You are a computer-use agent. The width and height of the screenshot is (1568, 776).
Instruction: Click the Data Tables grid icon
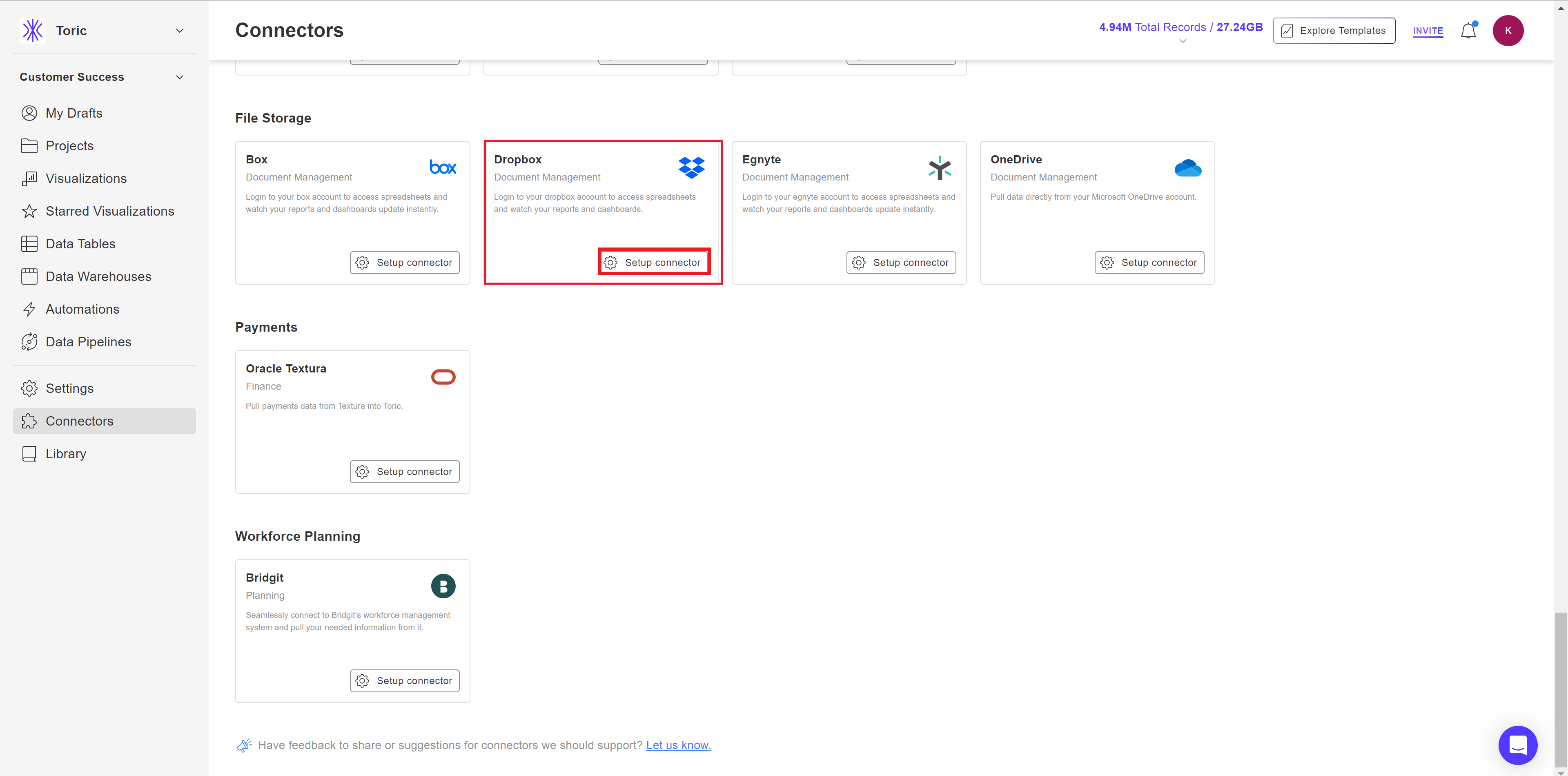point(29,244)
